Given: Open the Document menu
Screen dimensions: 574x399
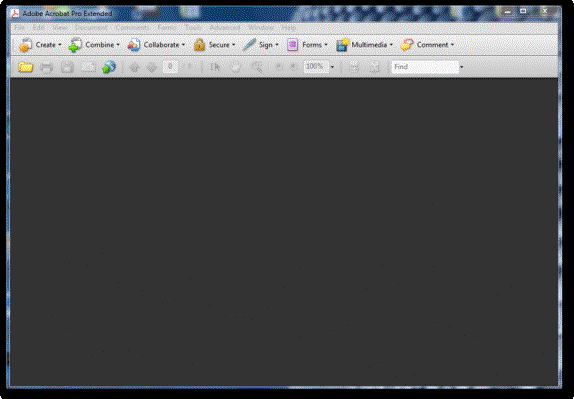Looking at the screenshot, I should point(91,27).
